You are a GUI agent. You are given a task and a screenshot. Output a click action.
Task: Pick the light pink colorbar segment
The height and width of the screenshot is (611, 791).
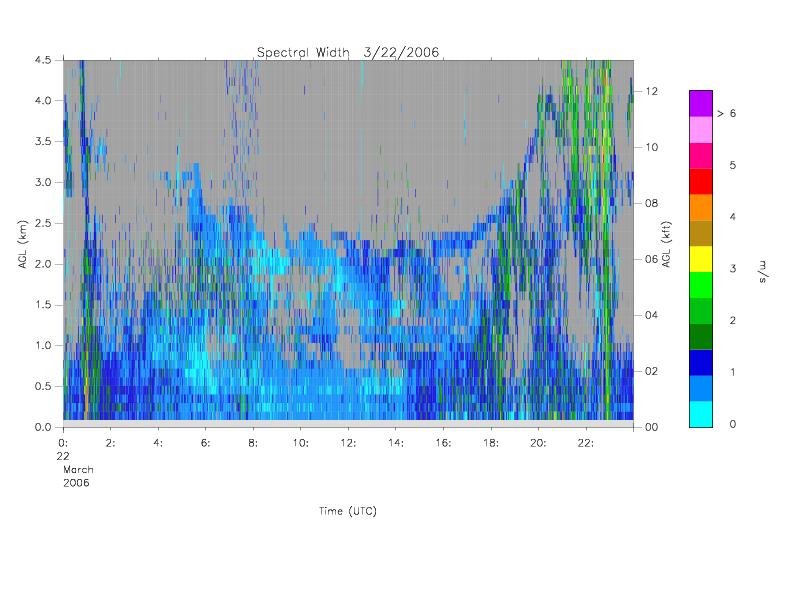click(701, 130)
